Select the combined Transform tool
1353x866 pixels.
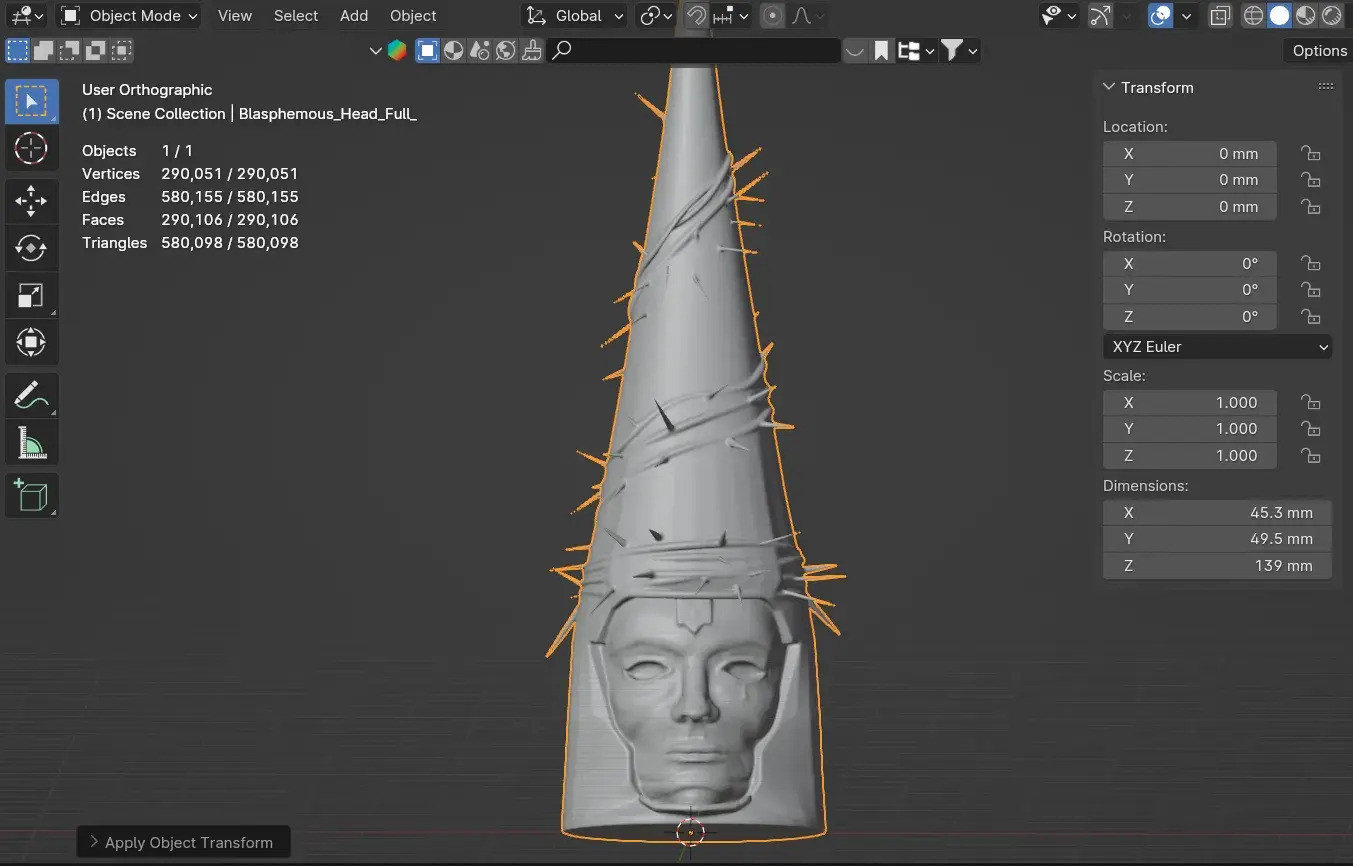[31, 342]
